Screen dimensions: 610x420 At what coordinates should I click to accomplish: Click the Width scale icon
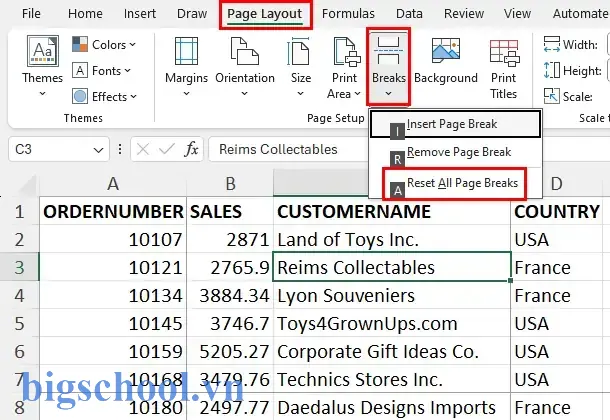coord(552,44)
